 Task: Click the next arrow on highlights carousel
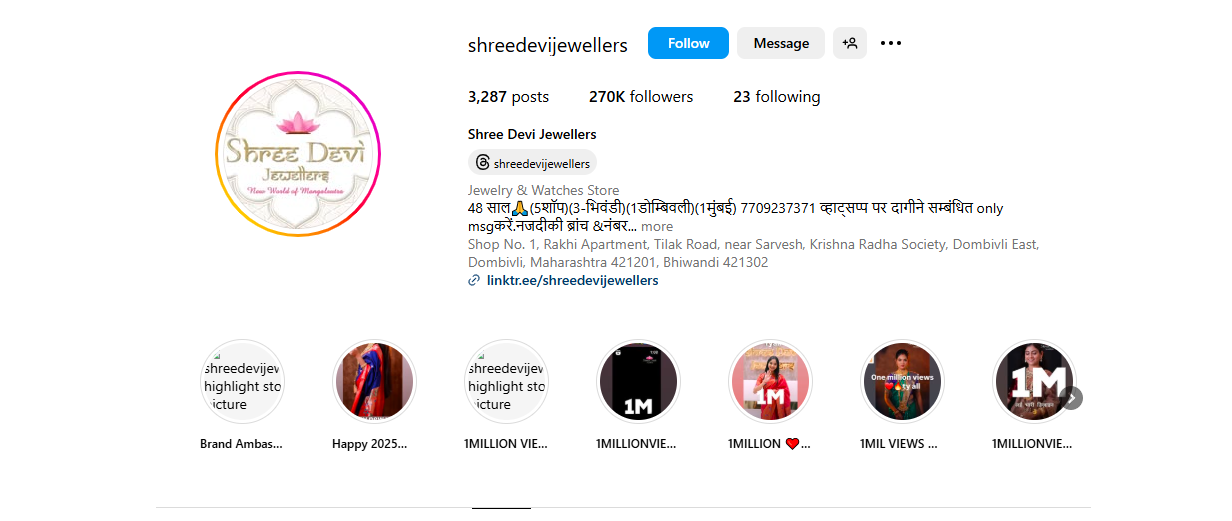click(1071, 398)
